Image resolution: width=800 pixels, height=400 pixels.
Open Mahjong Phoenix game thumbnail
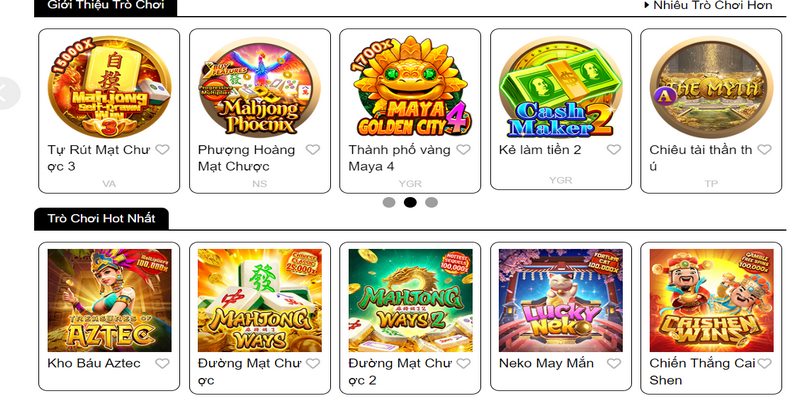(x=260, y=87)
